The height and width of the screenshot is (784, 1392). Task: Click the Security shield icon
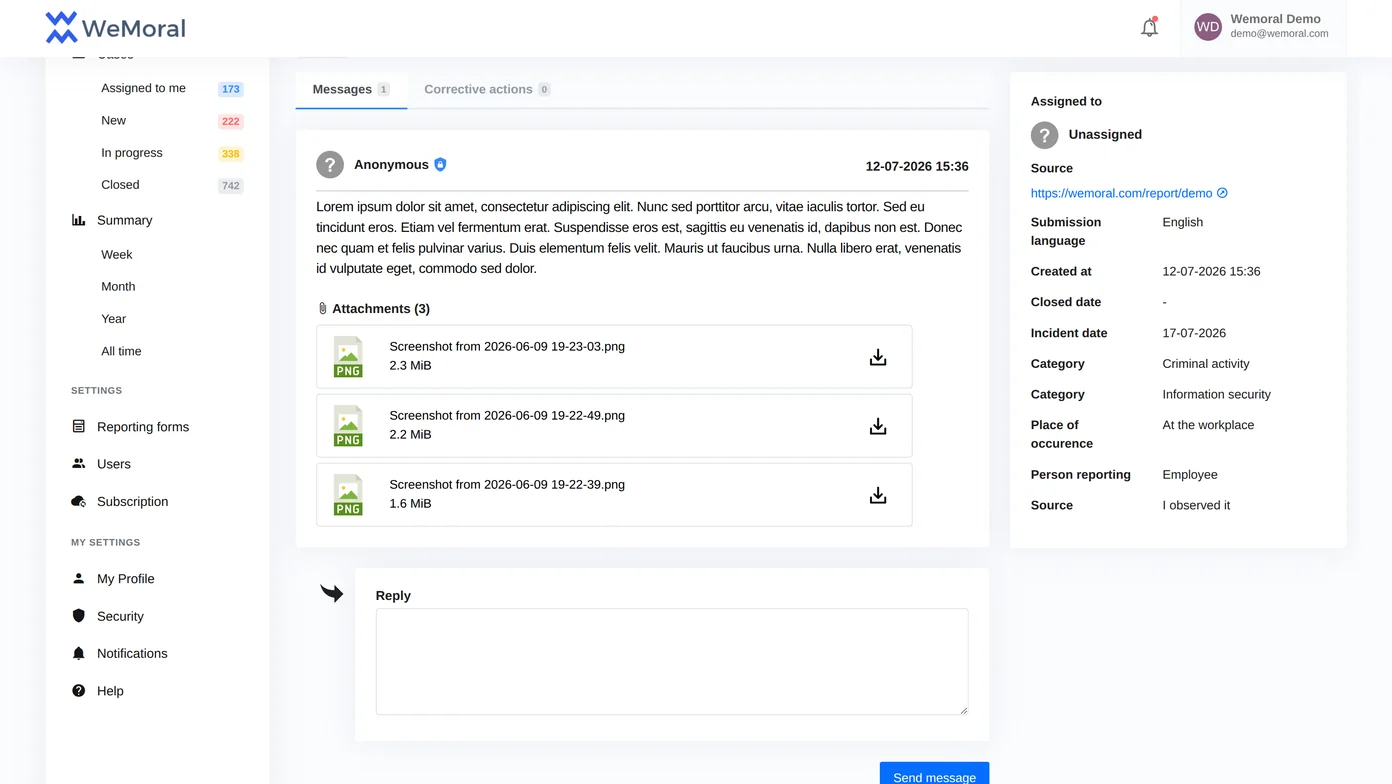coord(79,616)
